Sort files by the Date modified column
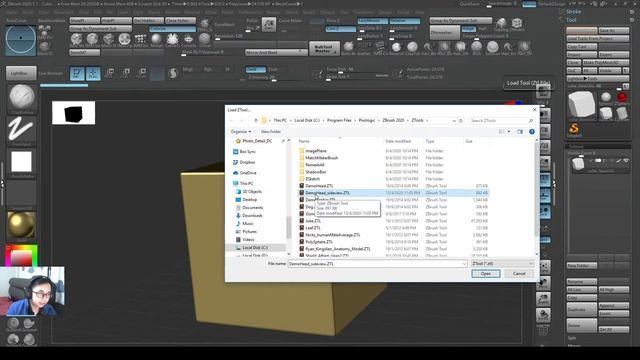 [398, 141]
